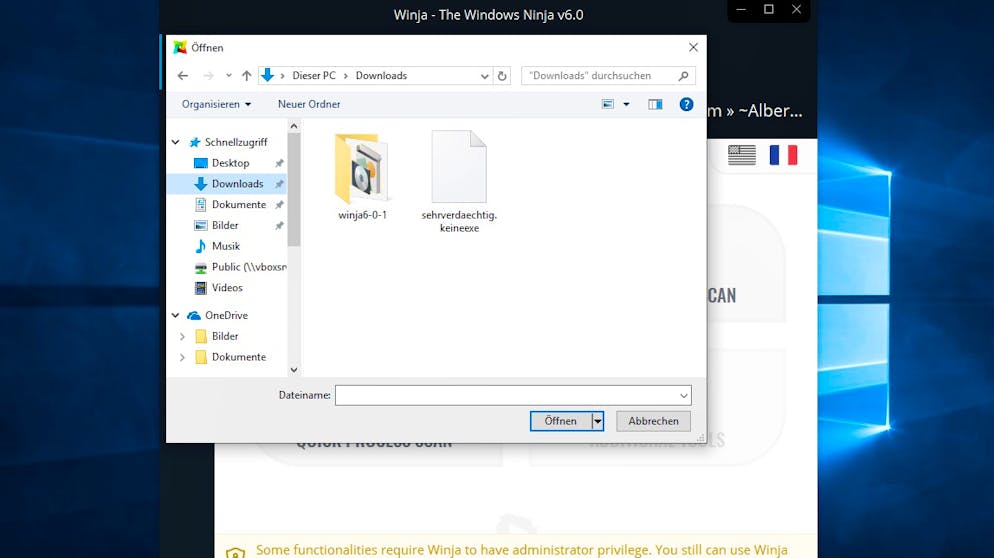Open the view options dropdown arrow
Screen dimensions: 994x558
coord(626,104)
